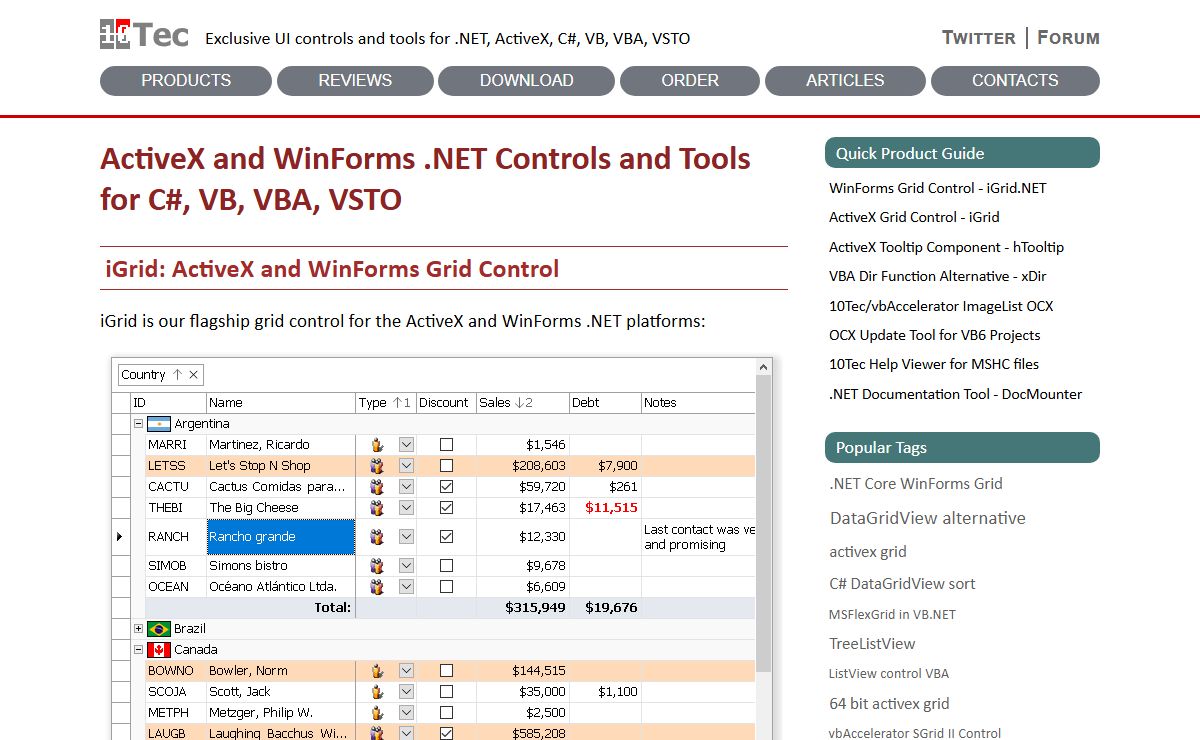Remove Country grouping with its X icon
This screenshot has width=1200, height=740.
point(194,375)
